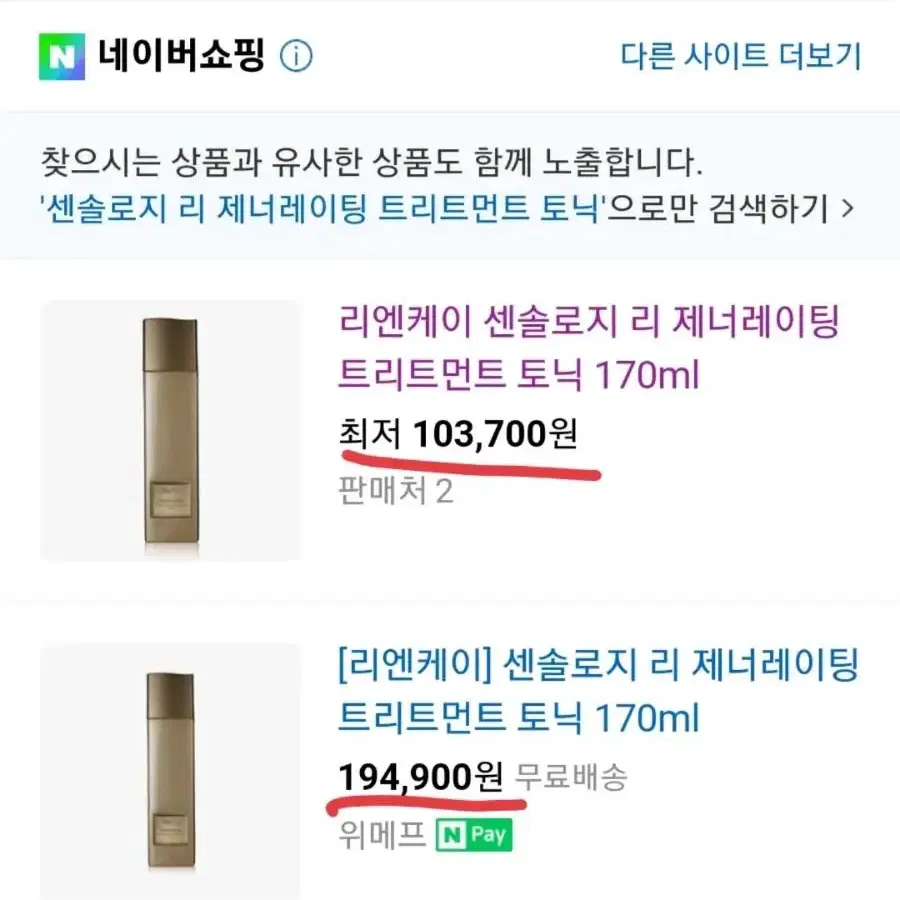Open 다른 사이트 더보기 link

741,56
